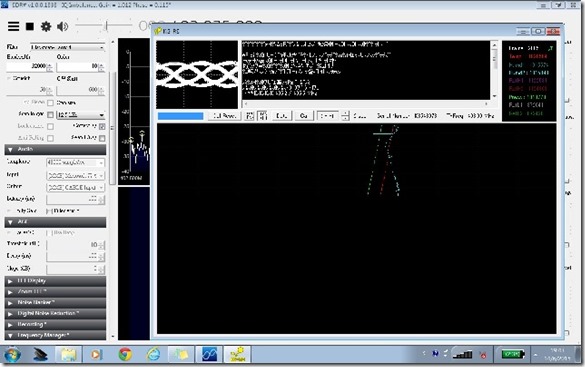The width and height of the screenshot is (585, 367).
Task: Switch to the SDR# taskbar icon
Action: (209, 354)
